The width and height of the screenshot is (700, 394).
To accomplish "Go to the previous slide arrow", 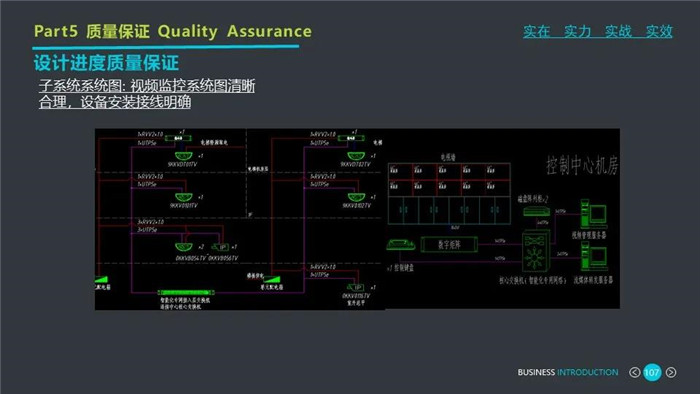I will point(634,372).
